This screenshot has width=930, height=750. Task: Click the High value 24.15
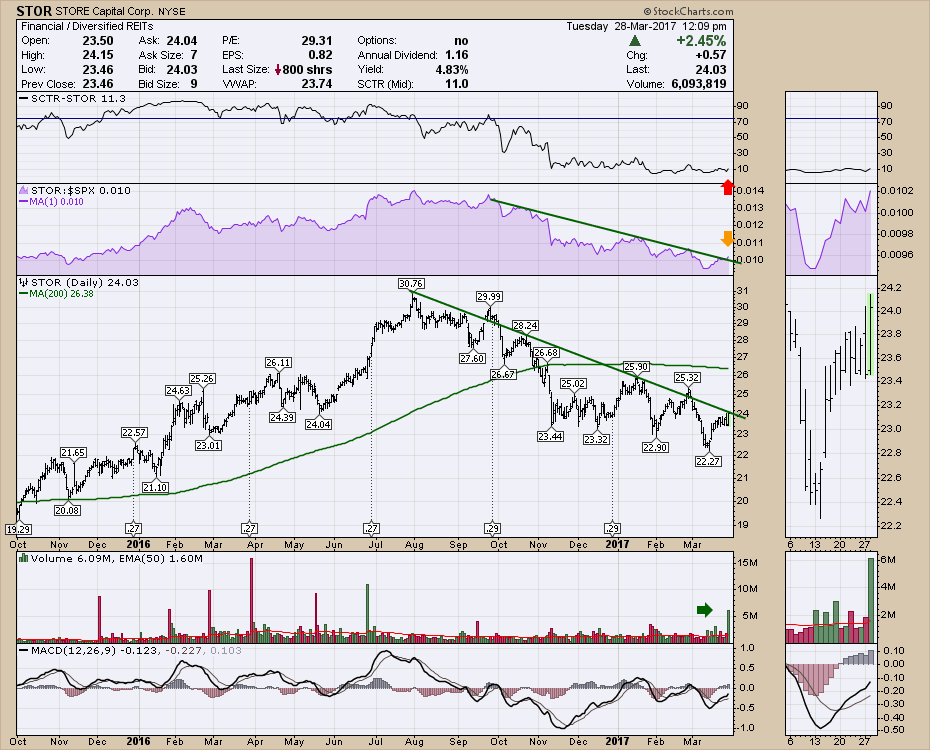point(98,55)
